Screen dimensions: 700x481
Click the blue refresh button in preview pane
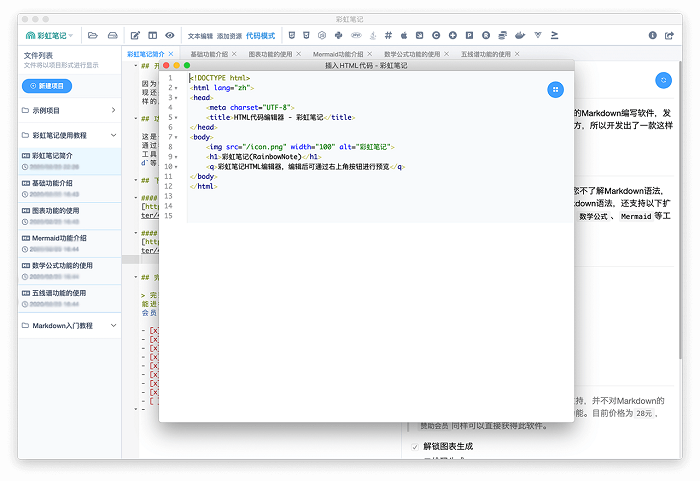coord(662,80)
